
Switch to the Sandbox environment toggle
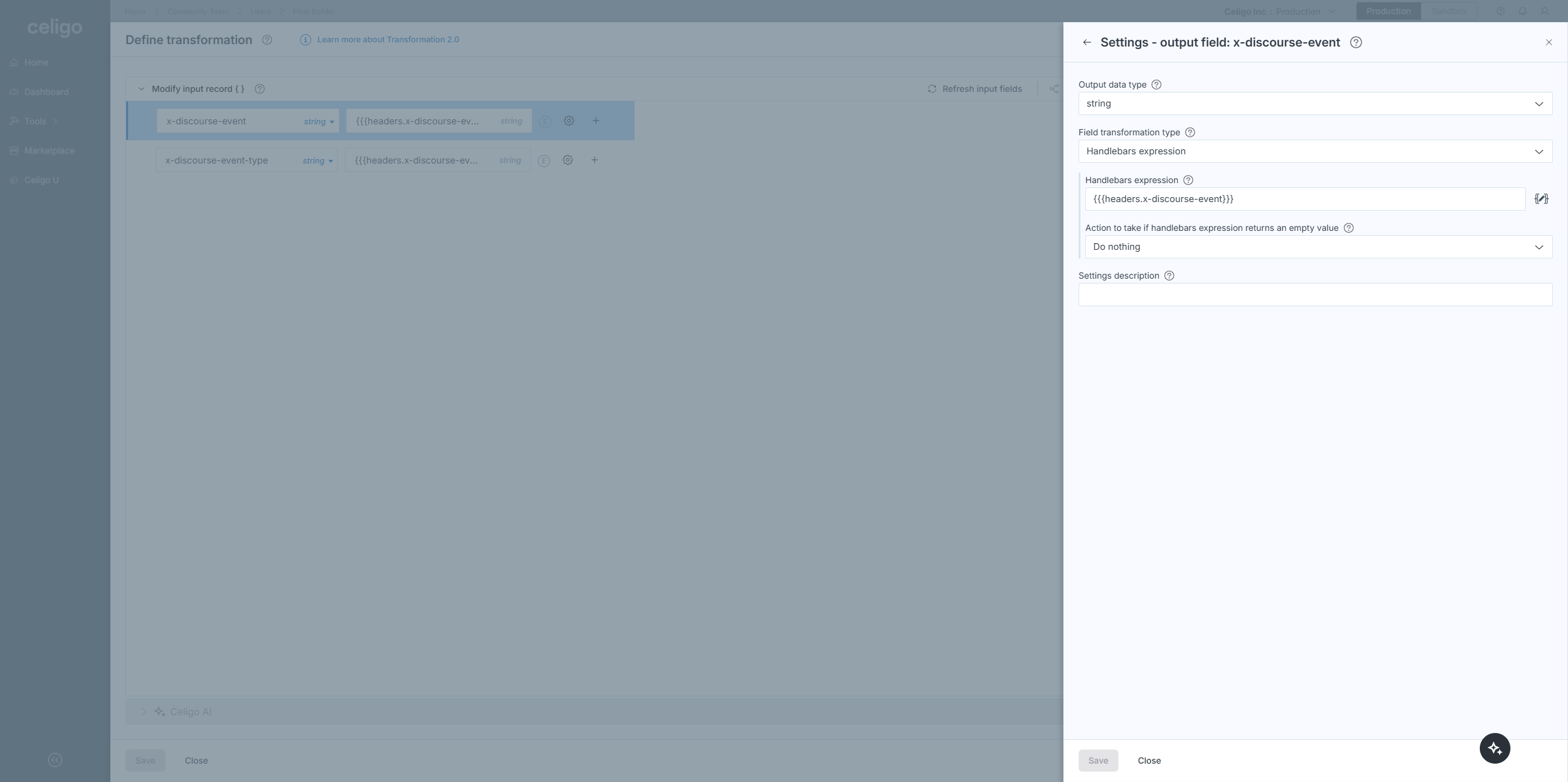click(x=1449, y=11)
